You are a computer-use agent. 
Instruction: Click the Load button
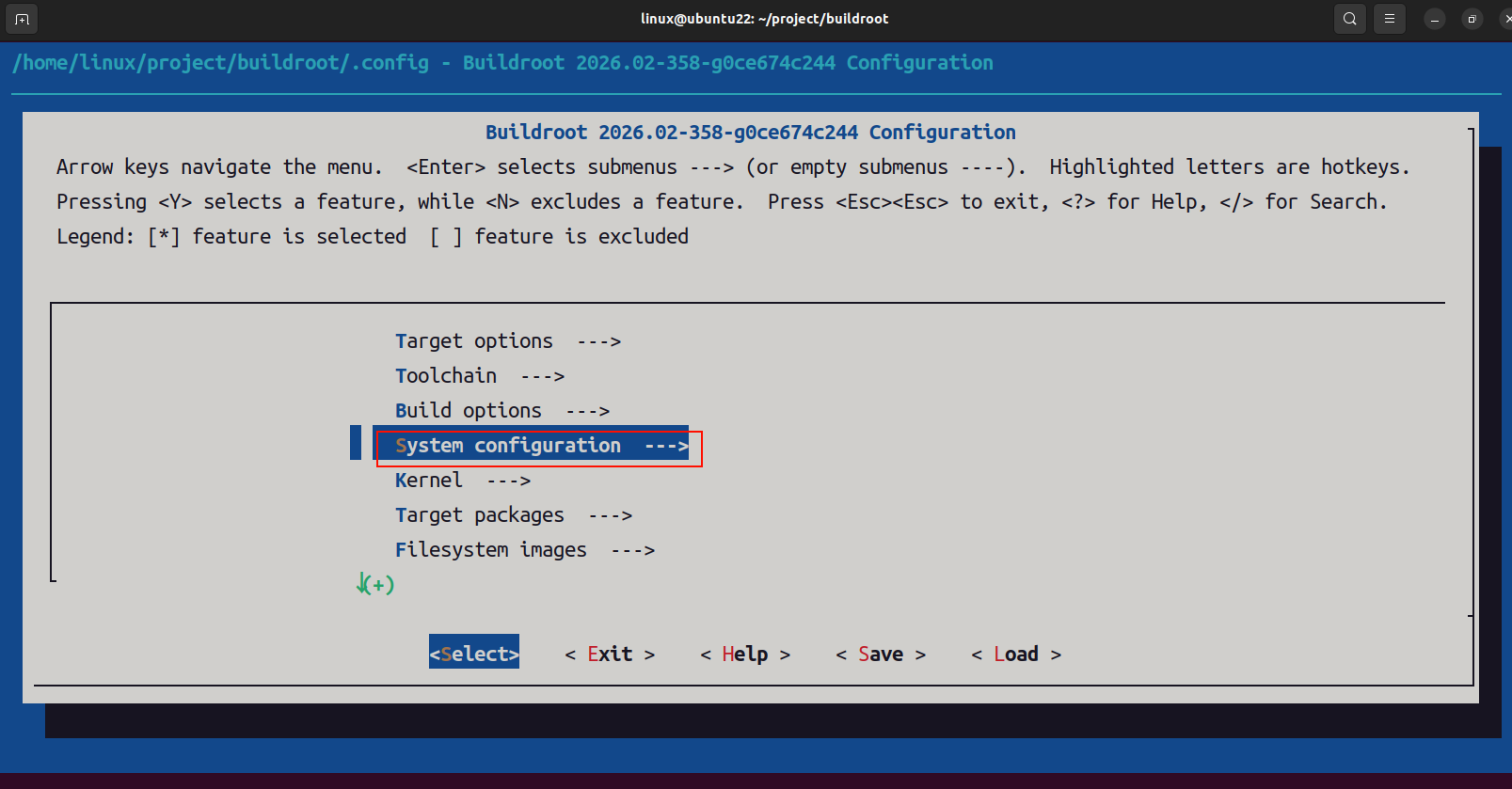pos(1016,655)
